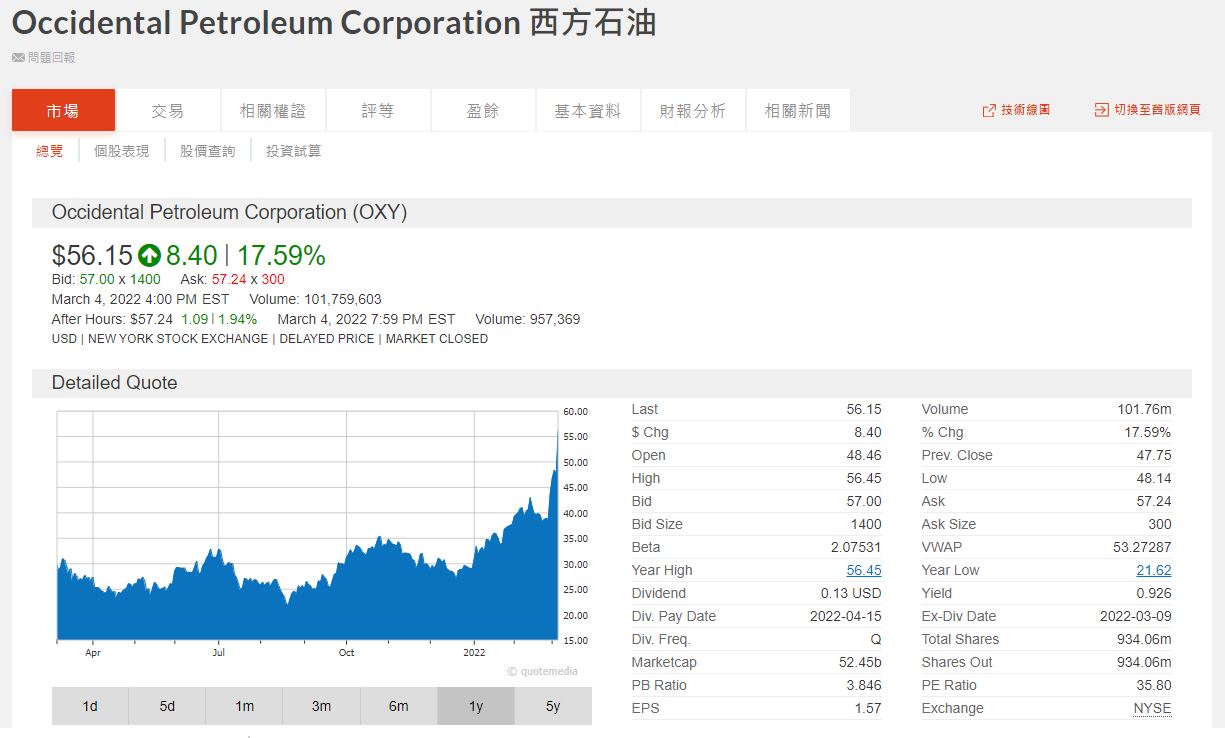Switch chart range to 5y

point(553,706)
